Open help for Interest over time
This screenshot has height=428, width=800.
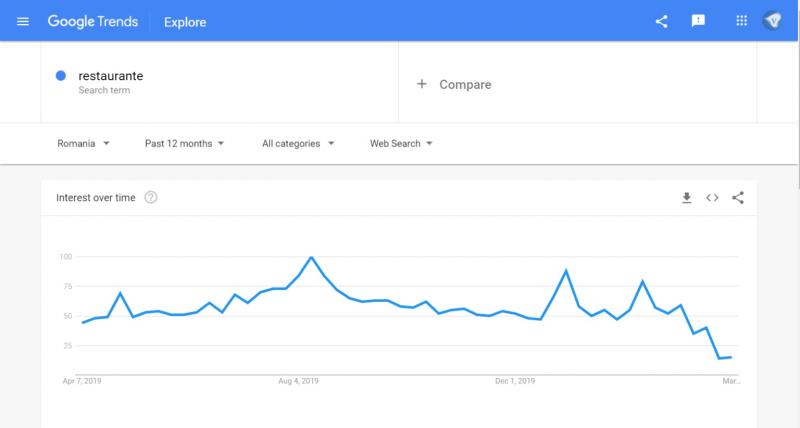click(151, 198)
